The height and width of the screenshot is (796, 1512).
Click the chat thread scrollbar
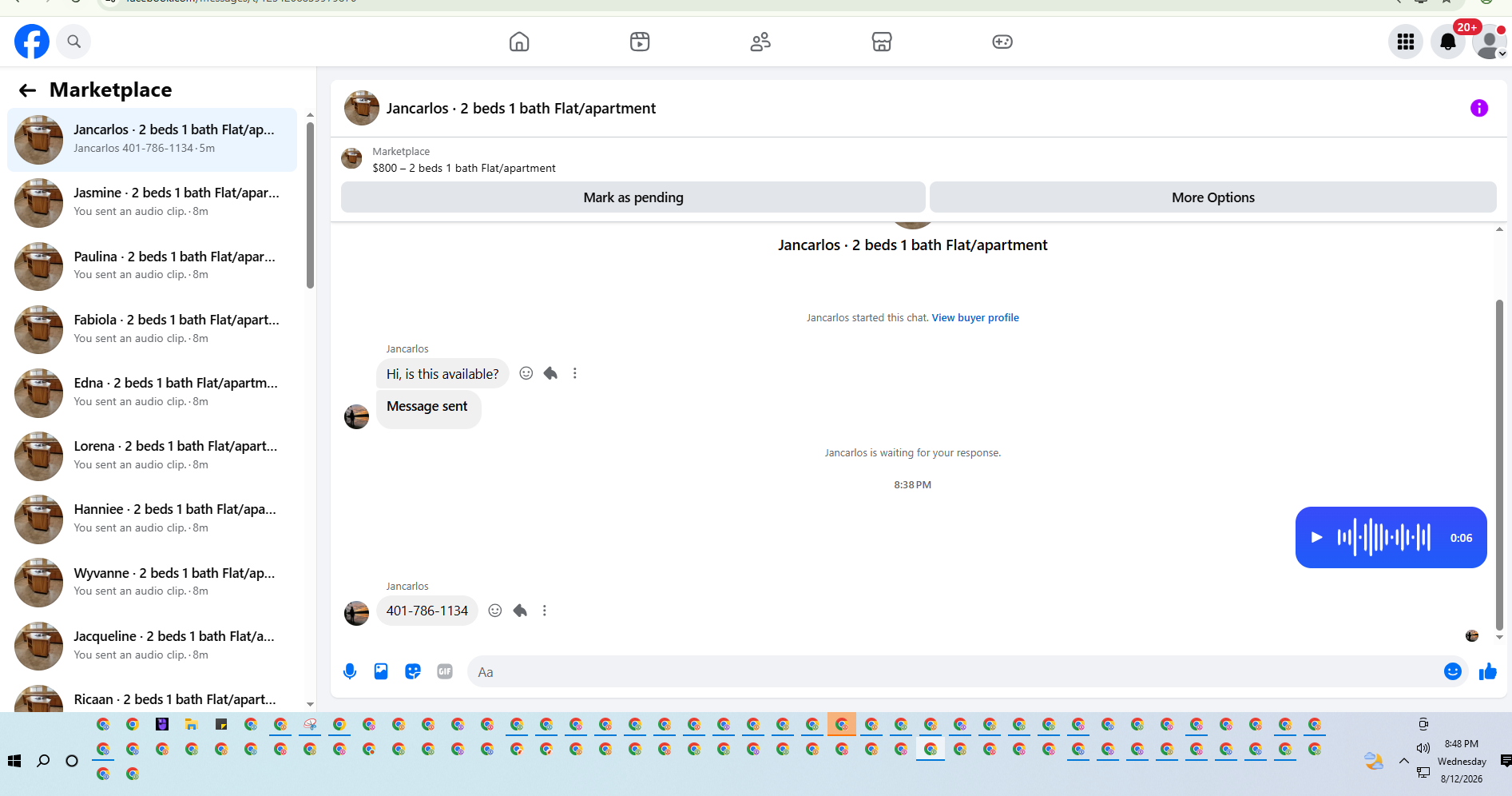point(1499,465)
